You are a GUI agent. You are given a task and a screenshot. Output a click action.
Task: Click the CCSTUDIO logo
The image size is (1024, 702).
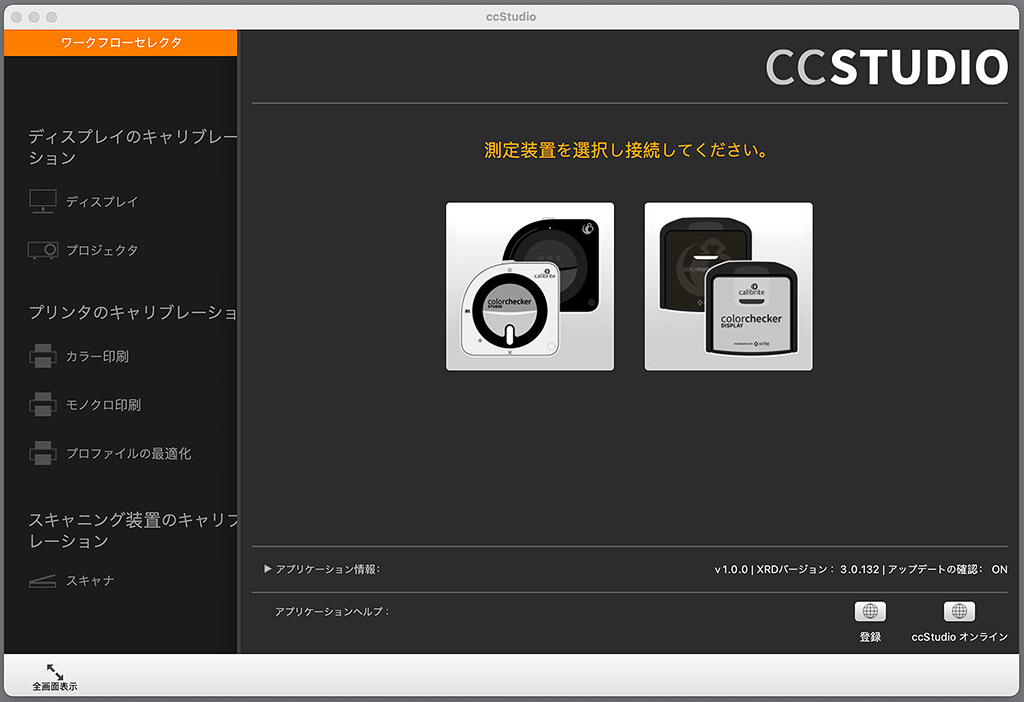click(887, 67)
